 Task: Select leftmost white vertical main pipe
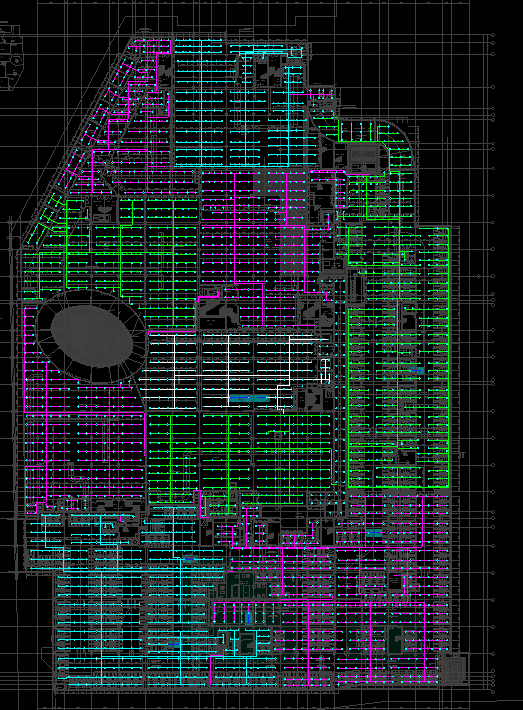click(x=175, y=372)
